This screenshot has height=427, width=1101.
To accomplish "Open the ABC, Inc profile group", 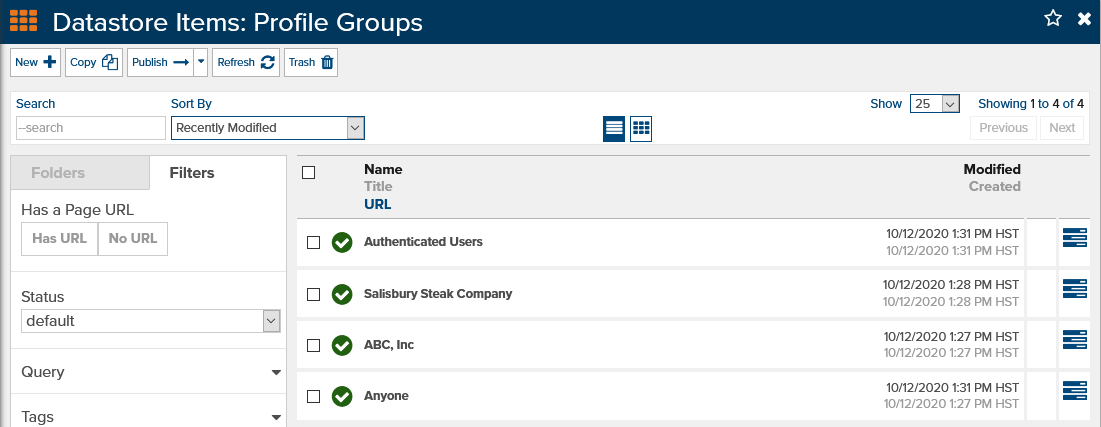I will tap(389, 345).
